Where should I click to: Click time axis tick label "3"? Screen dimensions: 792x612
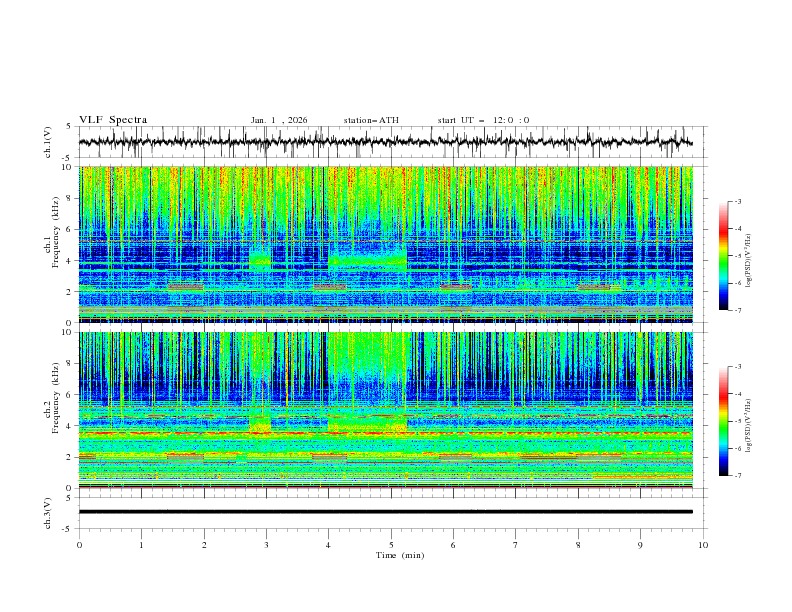pos(266,545)
